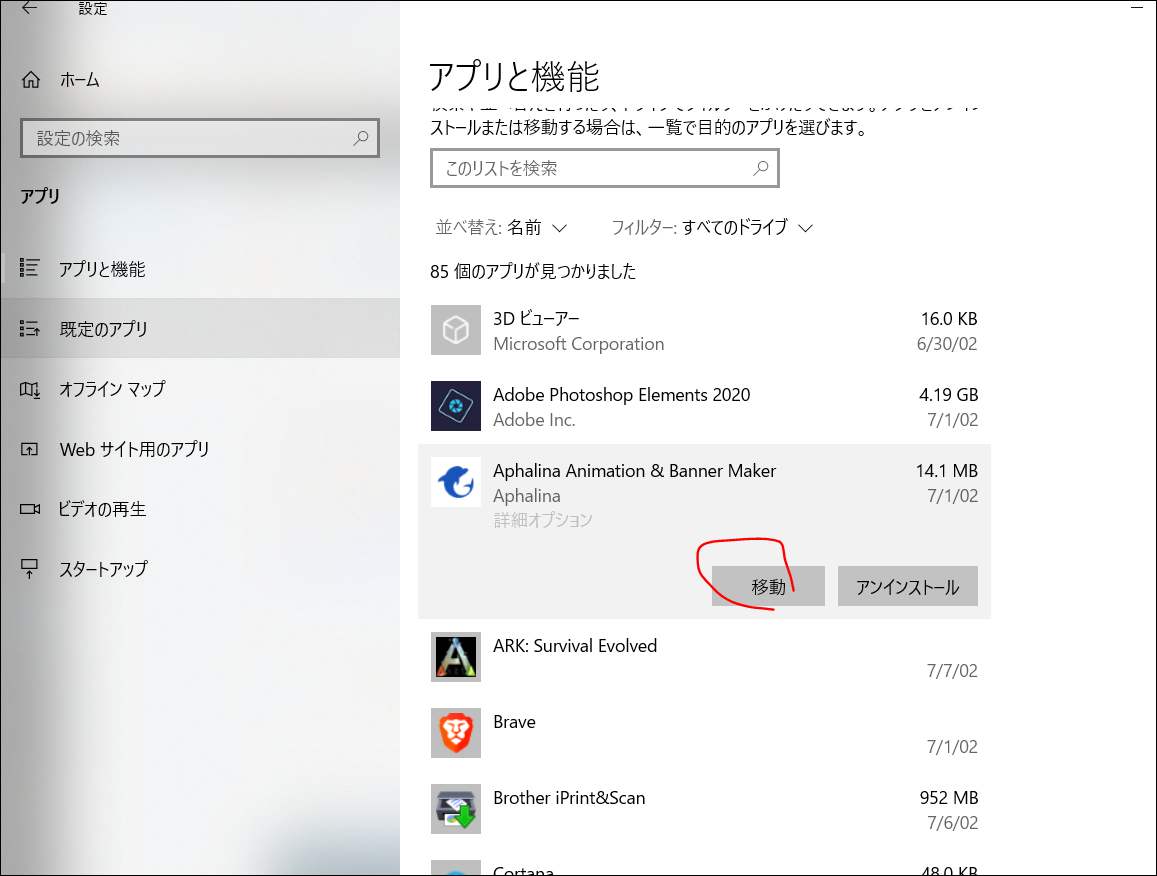1157x876 pixels.
Task: Open the フィルター: すべてのドライブ dropdown
Action: (x=712, y=227)
